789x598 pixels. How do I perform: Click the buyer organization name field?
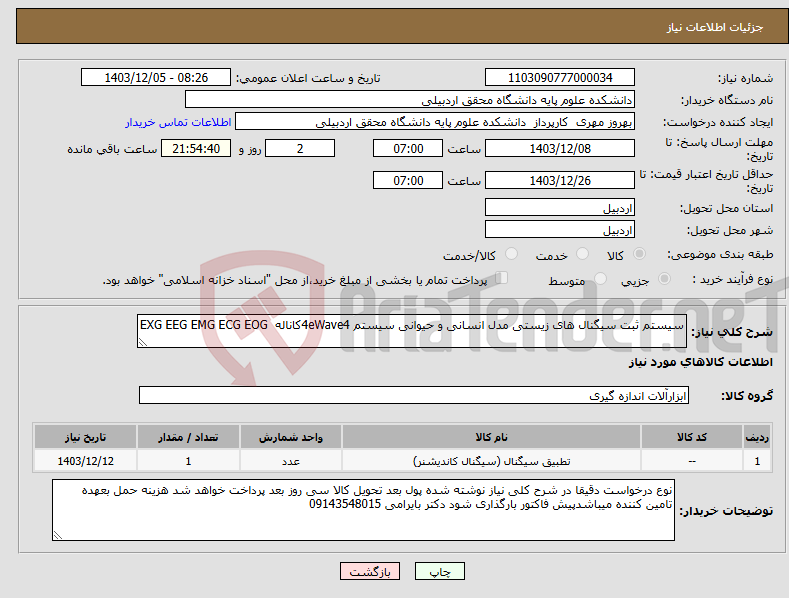pyautogui.click(x=410, y=100)
